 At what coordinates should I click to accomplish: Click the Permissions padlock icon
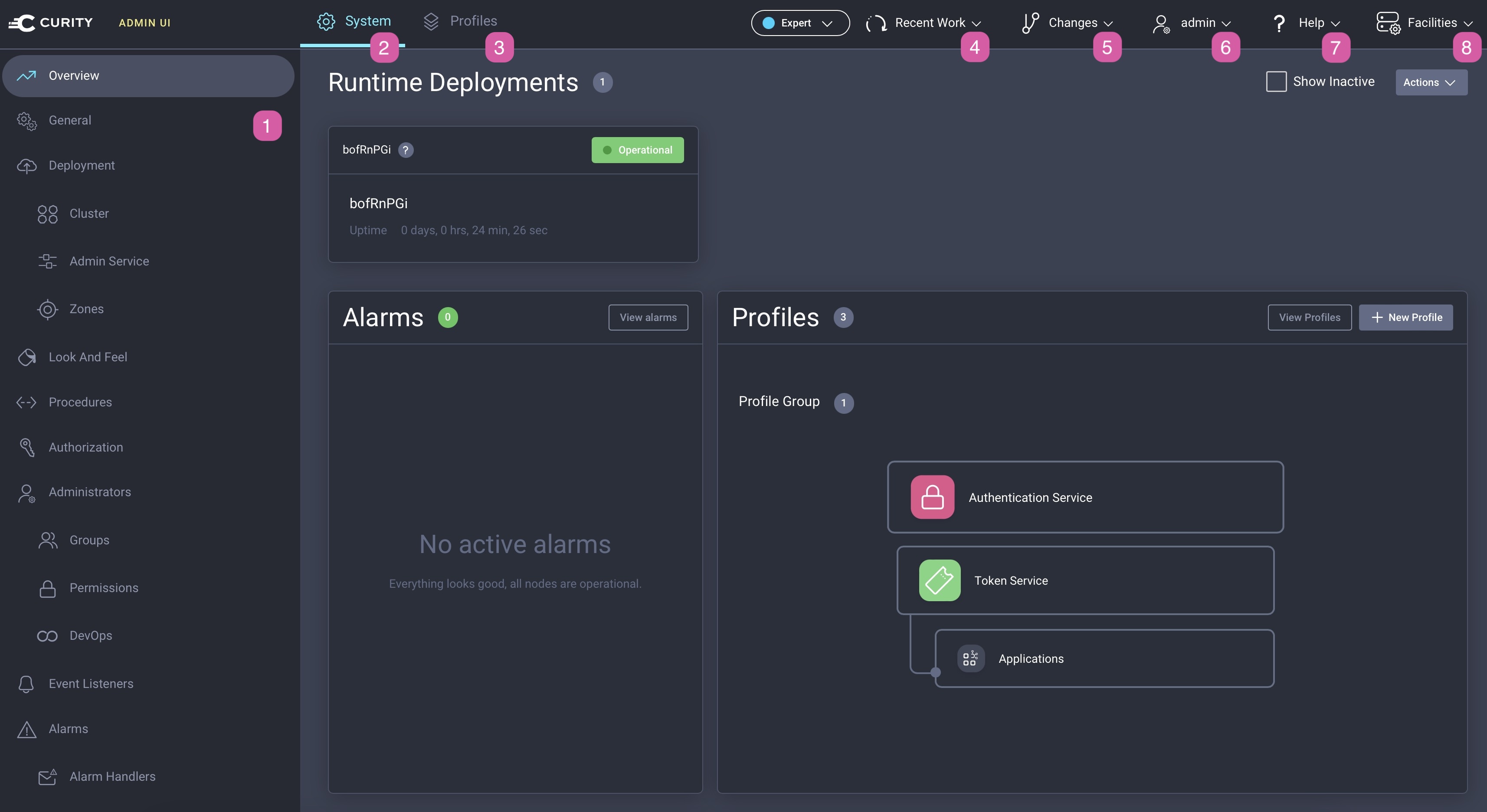coord(47,588)
